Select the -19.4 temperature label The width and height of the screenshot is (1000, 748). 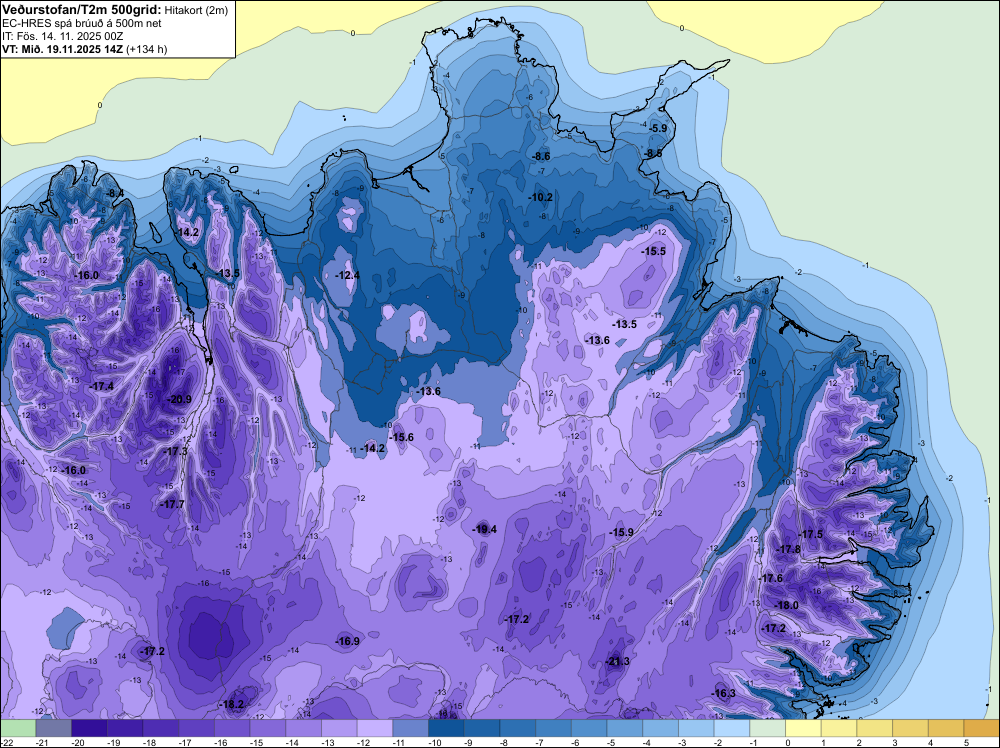(x=485, y=529)
